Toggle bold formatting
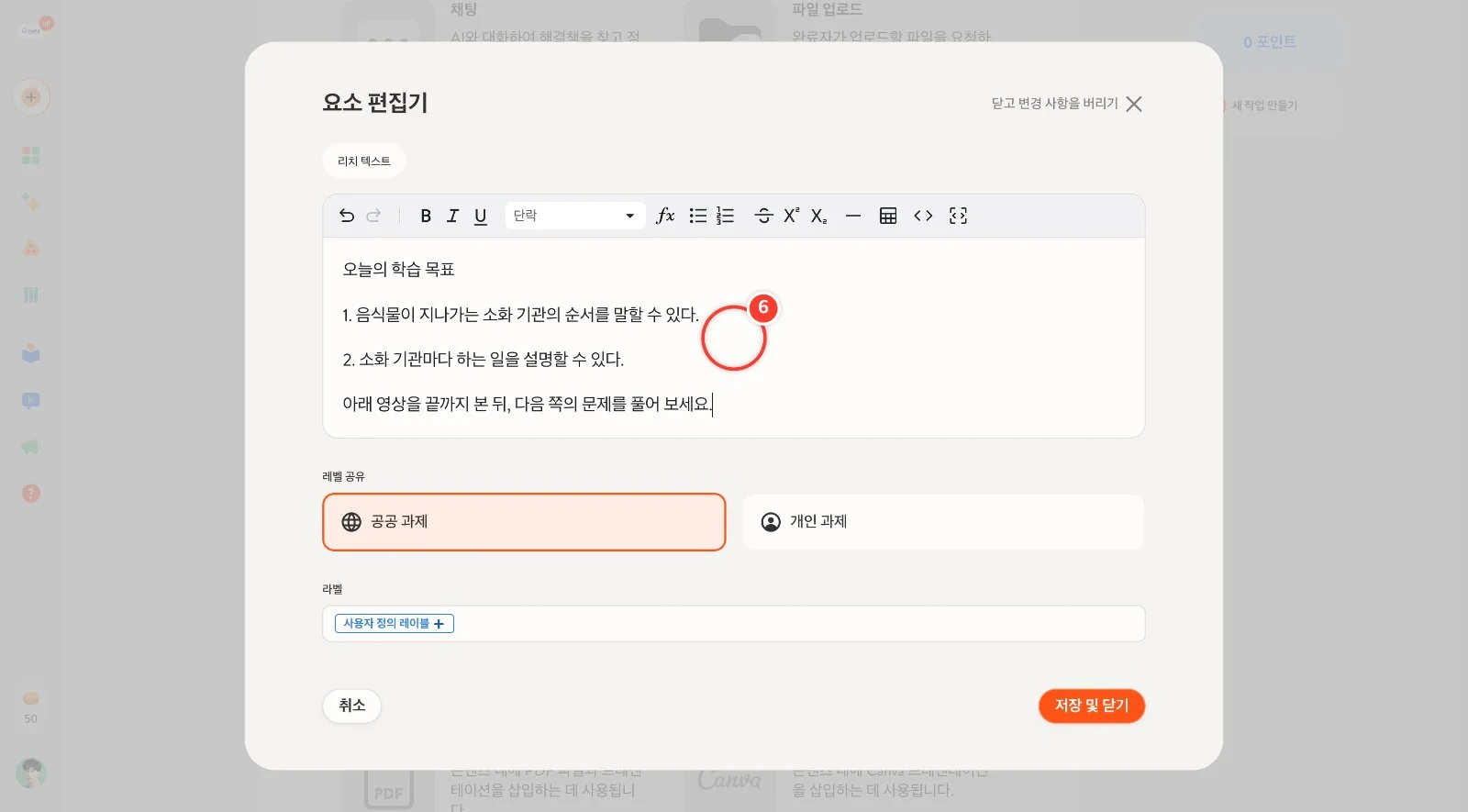This screenshot has height=812, width=1468. pyautogui.click(x=426, y=216)
